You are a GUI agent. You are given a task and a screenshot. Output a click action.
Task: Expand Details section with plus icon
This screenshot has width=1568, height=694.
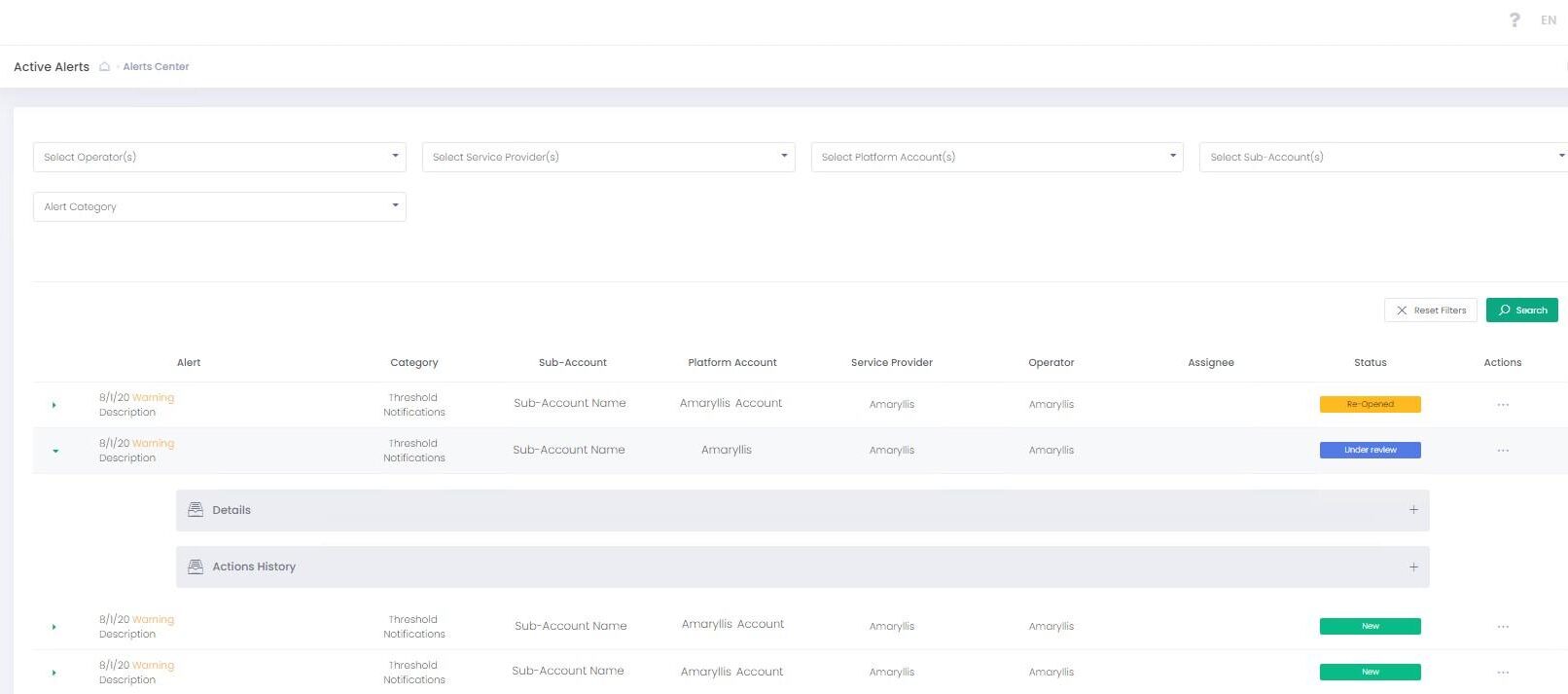1413,510
